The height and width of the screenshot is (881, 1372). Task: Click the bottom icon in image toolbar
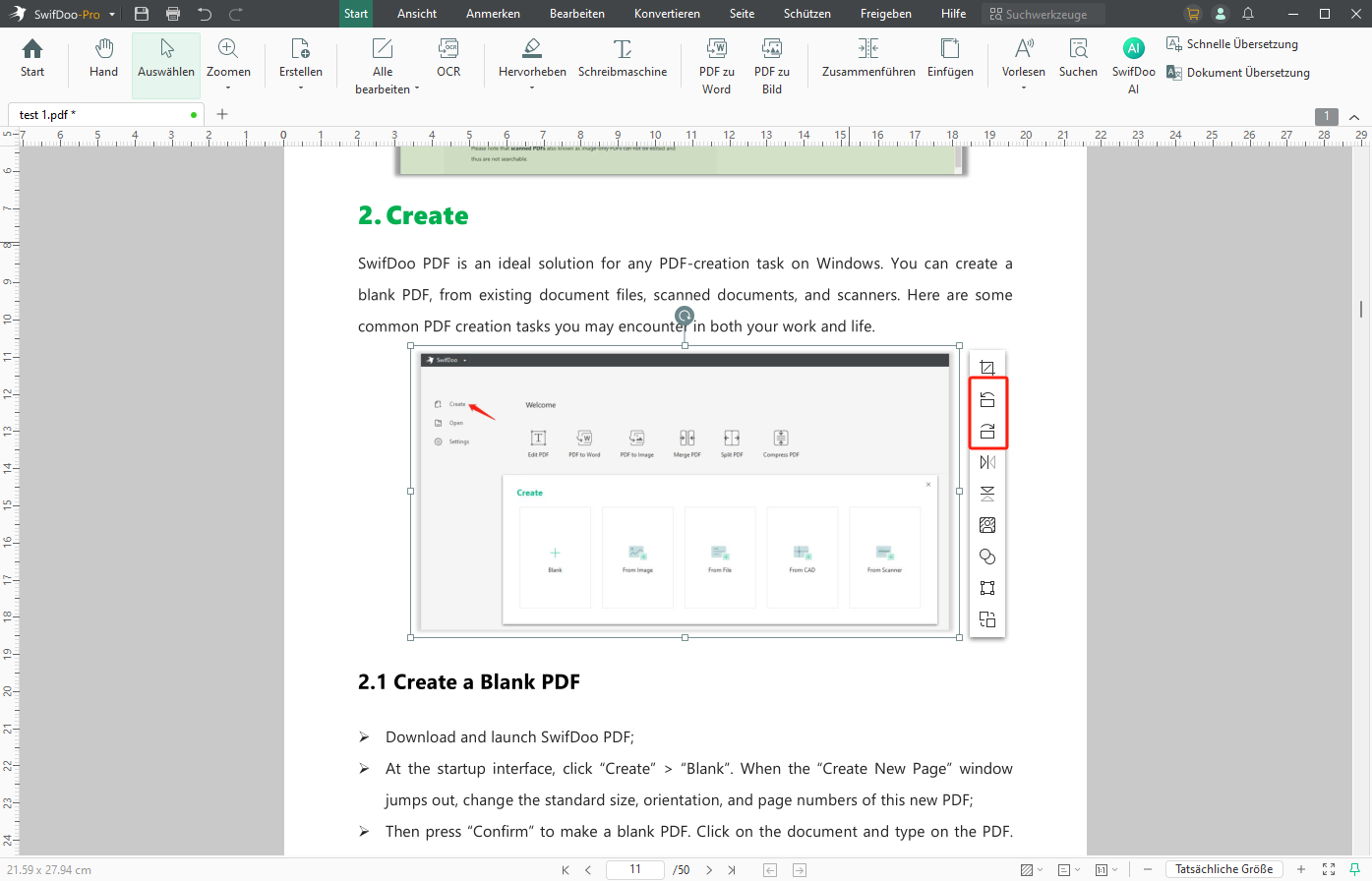click(987, 619)
